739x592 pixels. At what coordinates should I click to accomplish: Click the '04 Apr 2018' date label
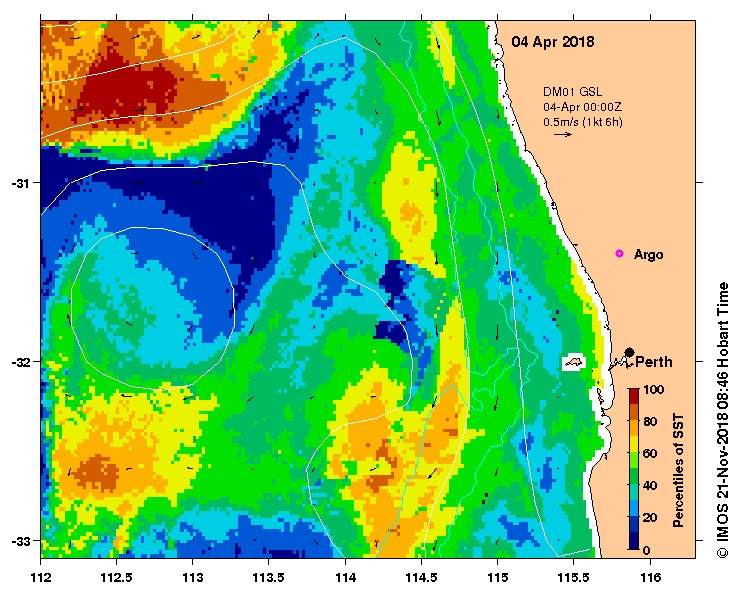tap(553, 42)
